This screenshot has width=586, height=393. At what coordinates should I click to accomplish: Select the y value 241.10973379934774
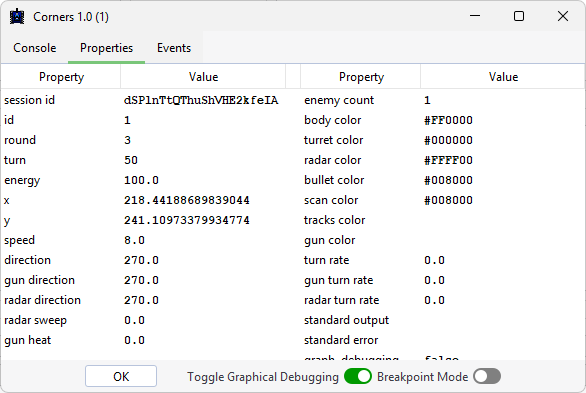pos(187,220)
